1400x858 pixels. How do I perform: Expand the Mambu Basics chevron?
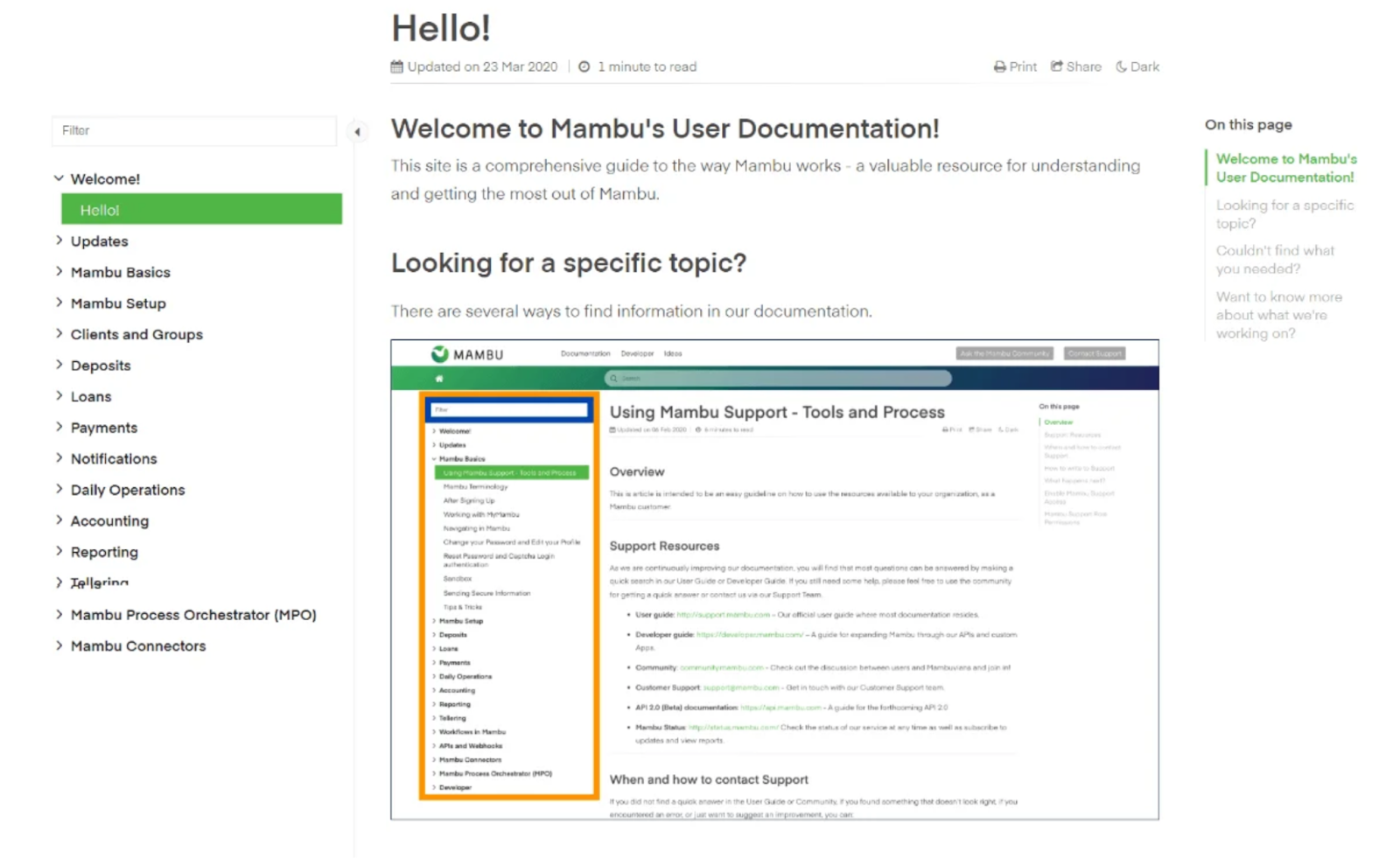(x=59, y=272)
